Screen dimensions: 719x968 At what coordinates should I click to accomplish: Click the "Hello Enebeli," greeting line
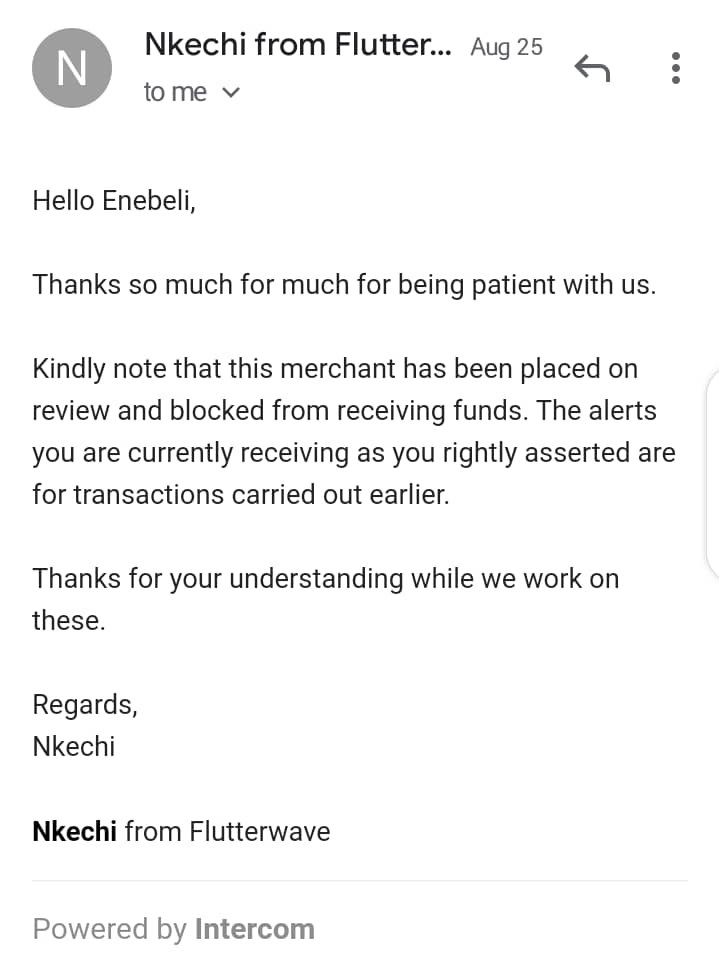tap(114, 201)
